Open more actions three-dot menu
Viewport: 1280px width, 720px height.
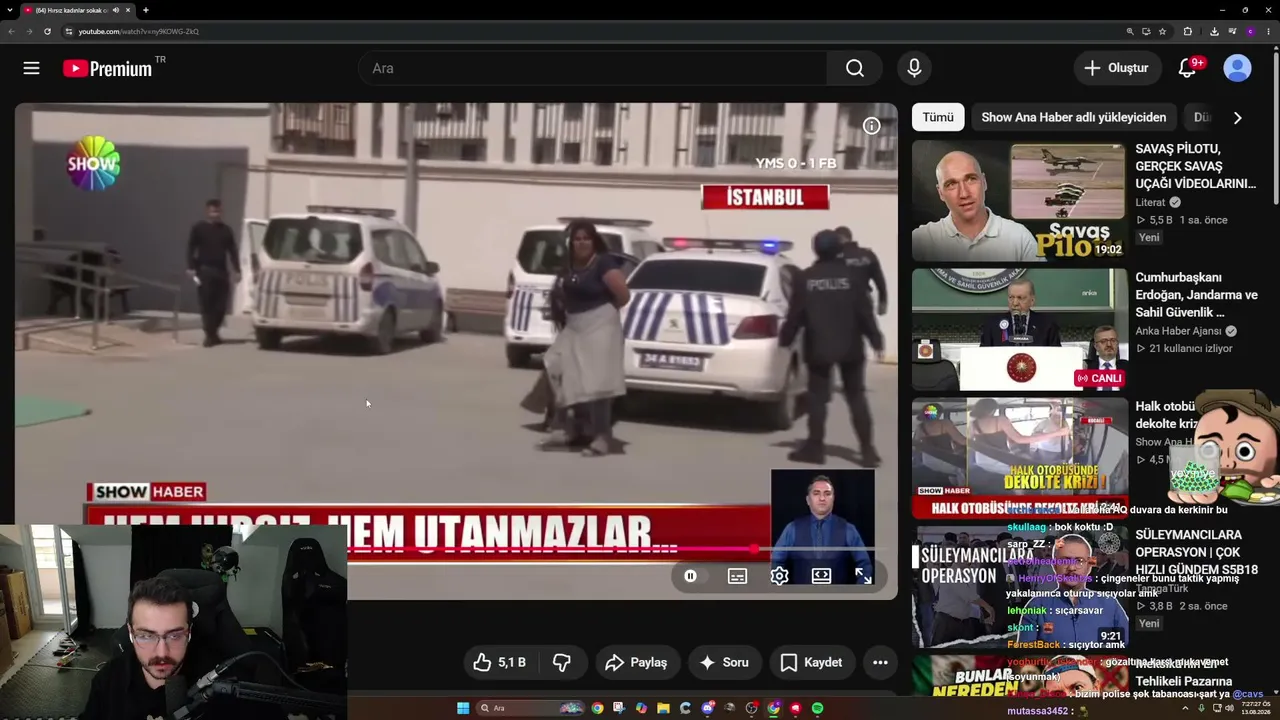pos(880,662)
